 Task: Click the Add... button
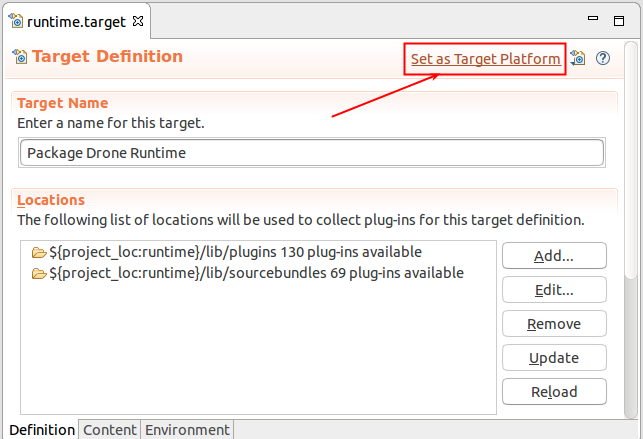click(x=554, y=256)
